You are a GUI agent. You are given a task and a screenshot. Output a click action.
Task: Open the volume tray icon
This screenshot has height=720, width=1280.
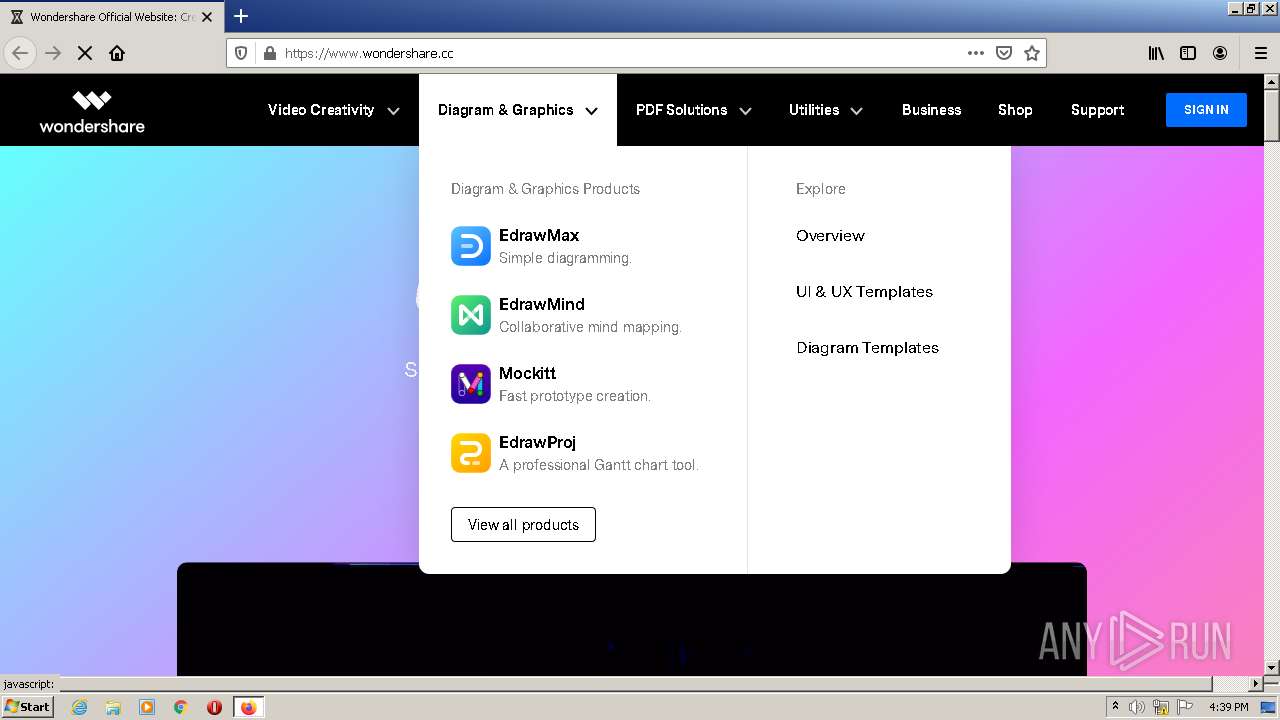(1137, 707)
